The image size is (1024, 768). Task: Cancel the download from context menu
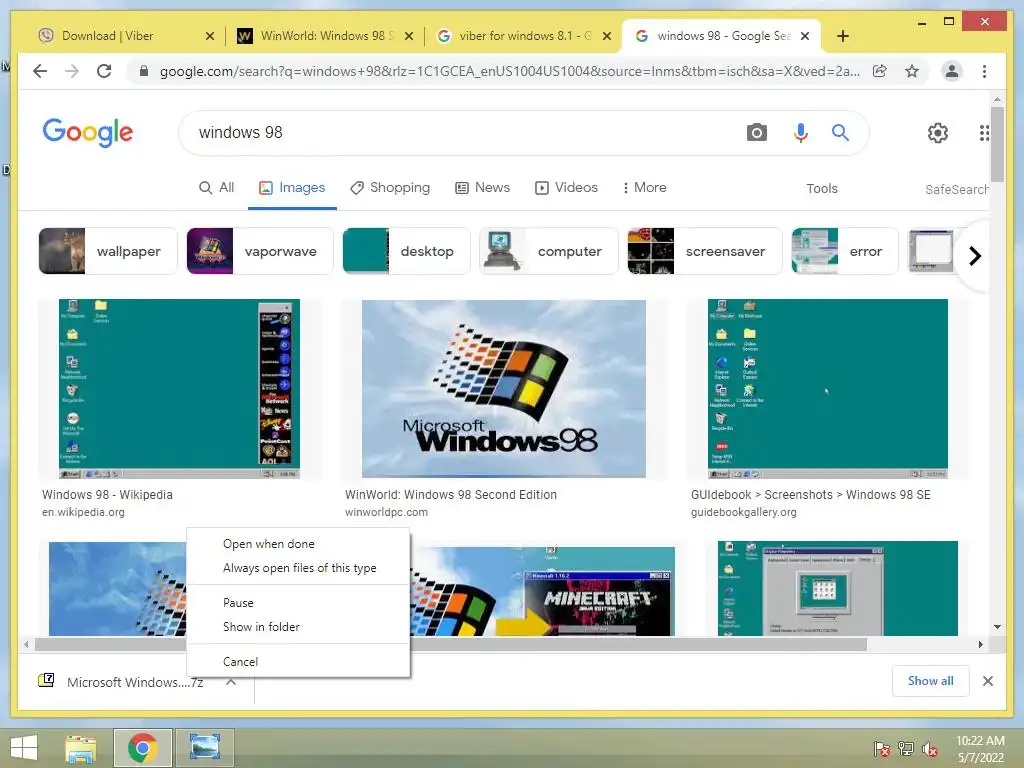pos(298,662)
